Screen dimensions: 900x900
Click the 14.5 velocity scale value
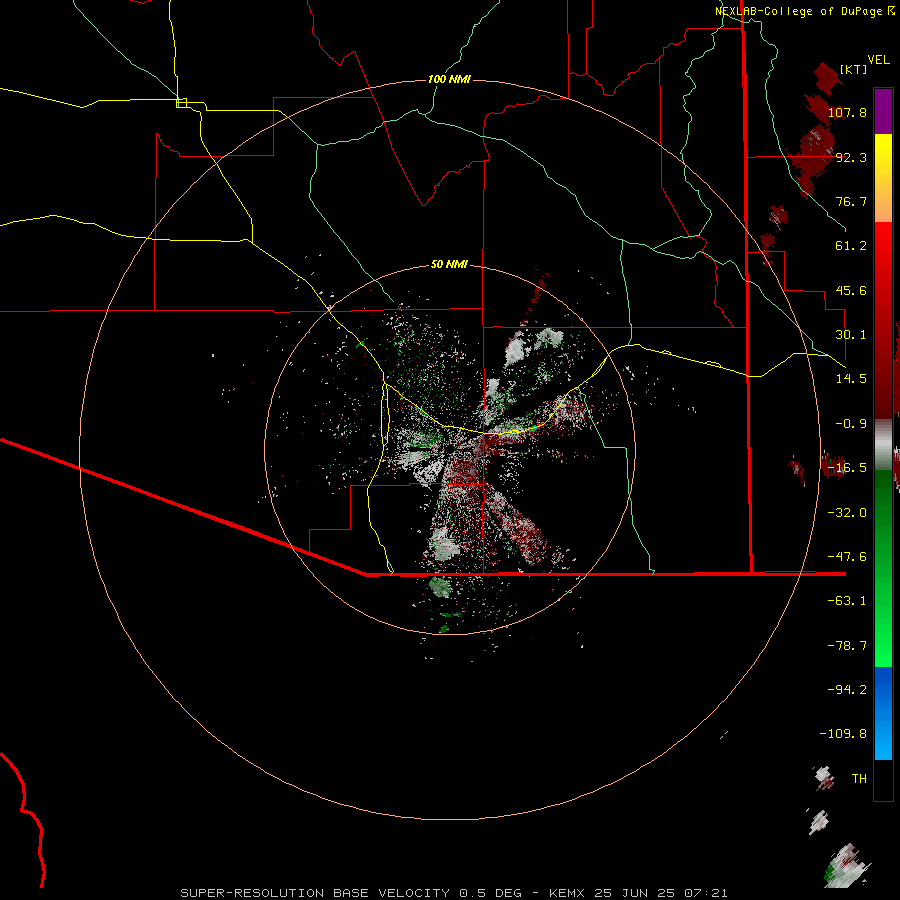[x=851, y=379]
